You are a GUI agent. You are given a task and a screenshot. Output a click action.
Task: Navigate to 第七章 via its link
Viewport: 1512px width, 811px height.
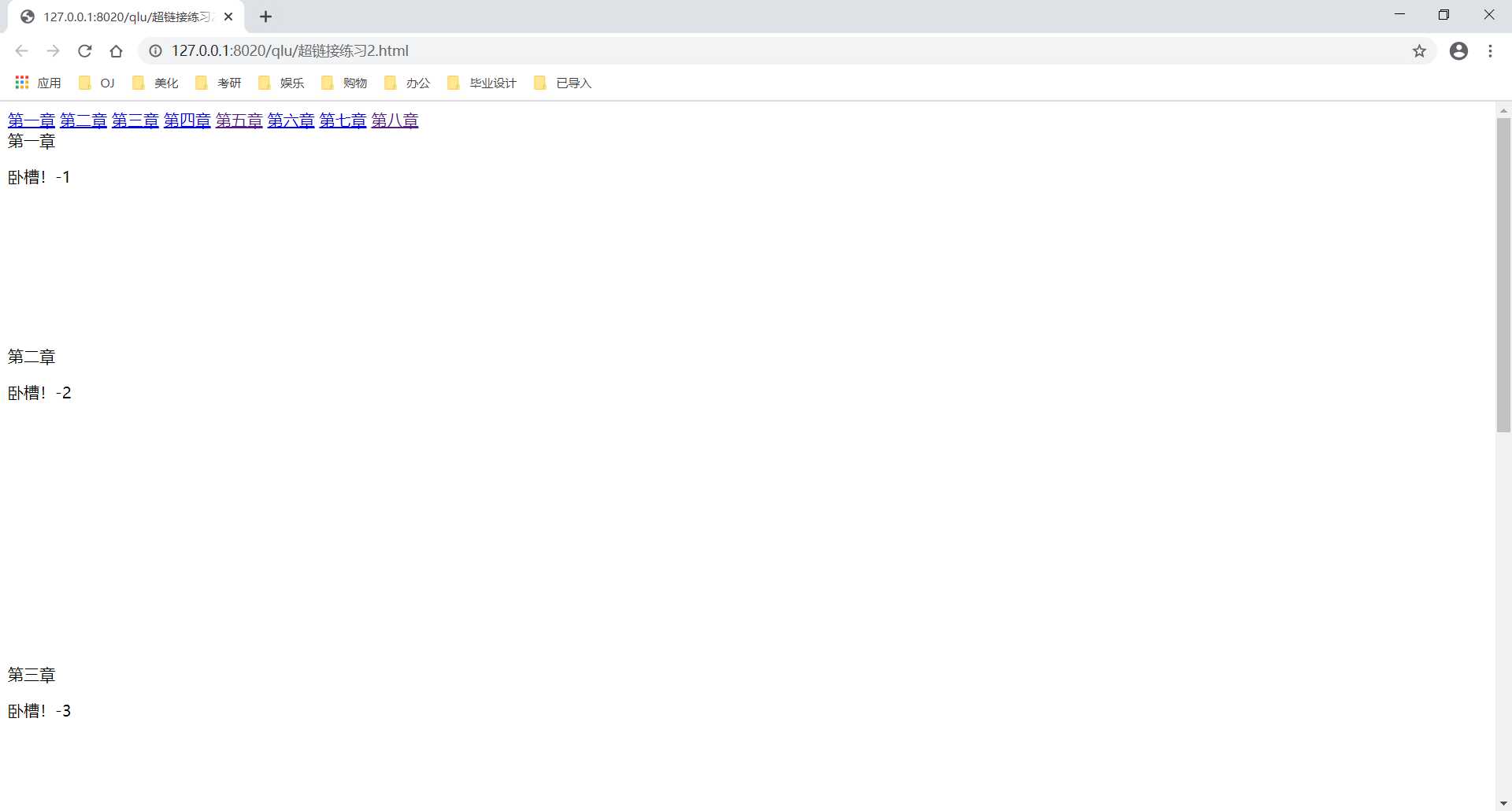click(343, 120)
